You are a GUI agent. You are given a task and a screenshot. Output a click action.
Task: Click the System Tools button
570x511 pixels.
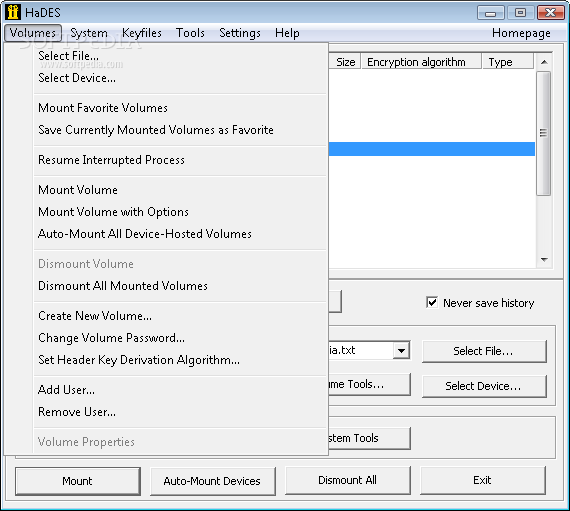369,438
